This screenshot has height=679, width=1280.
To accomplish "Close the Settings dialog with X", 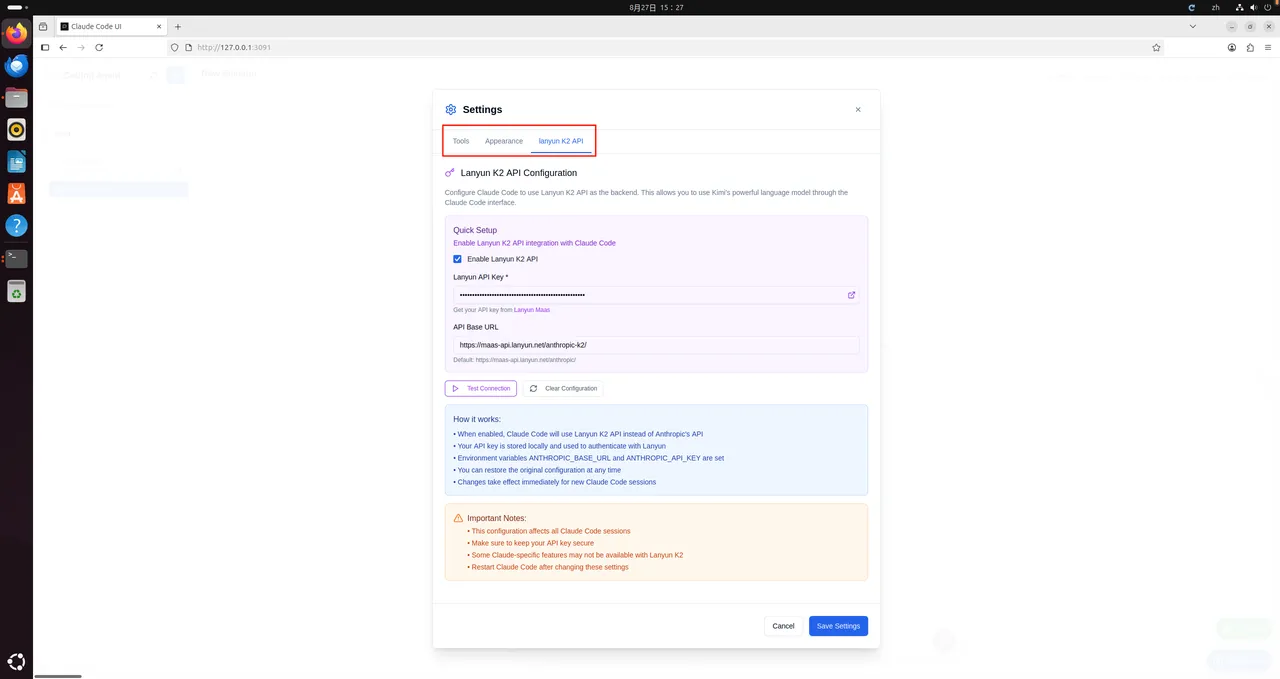I will click(x=858, y=110).
